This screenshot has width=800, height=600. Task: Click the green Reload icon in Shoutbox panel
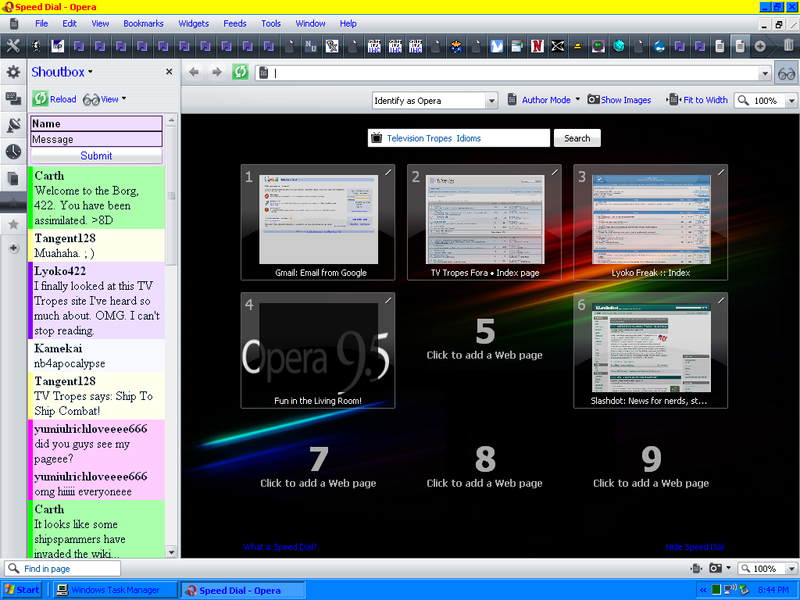(40, 98)
